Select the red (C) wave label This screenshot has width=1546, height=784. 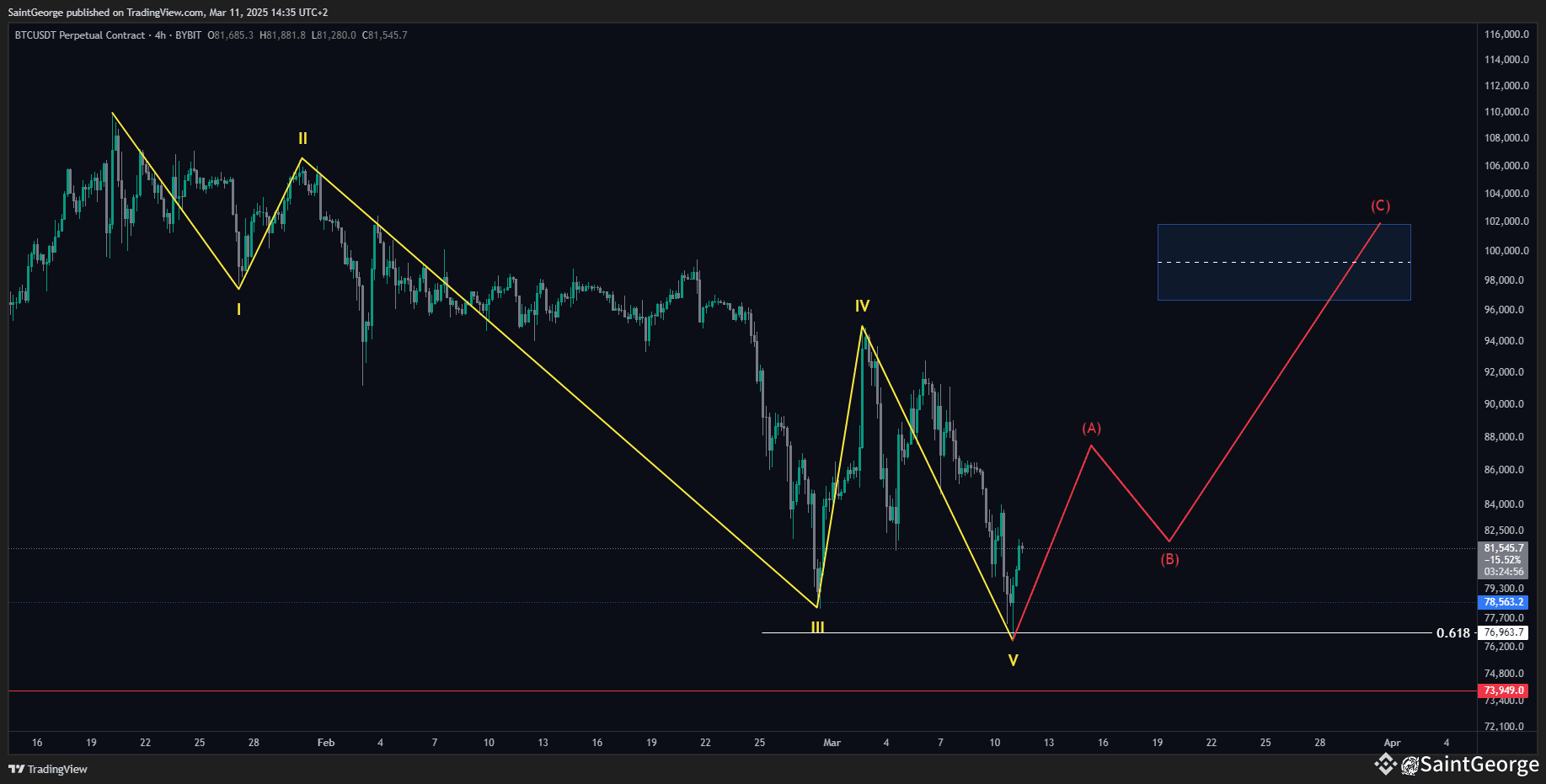1380,206
